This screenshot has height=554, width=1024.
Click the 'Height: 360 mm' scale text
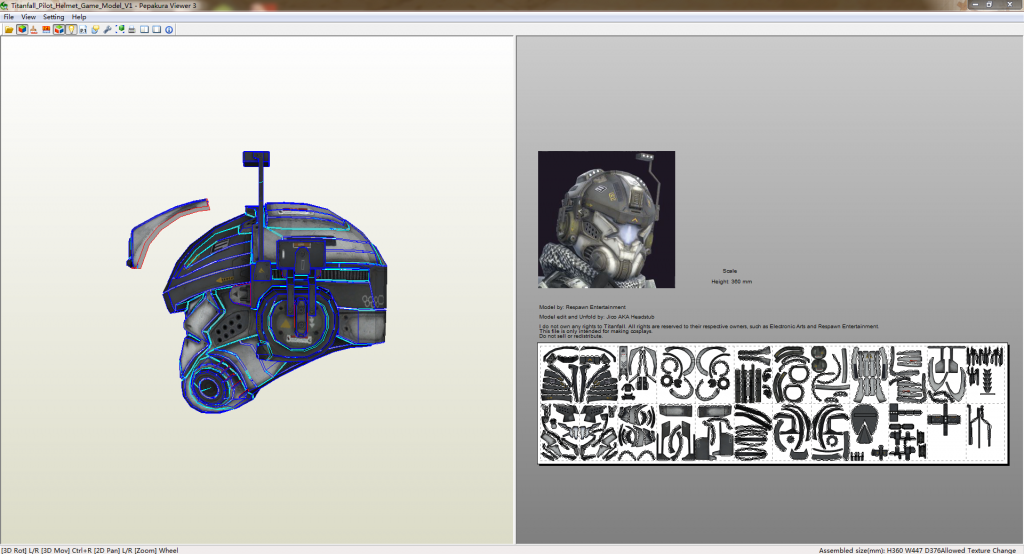[731, 282]
